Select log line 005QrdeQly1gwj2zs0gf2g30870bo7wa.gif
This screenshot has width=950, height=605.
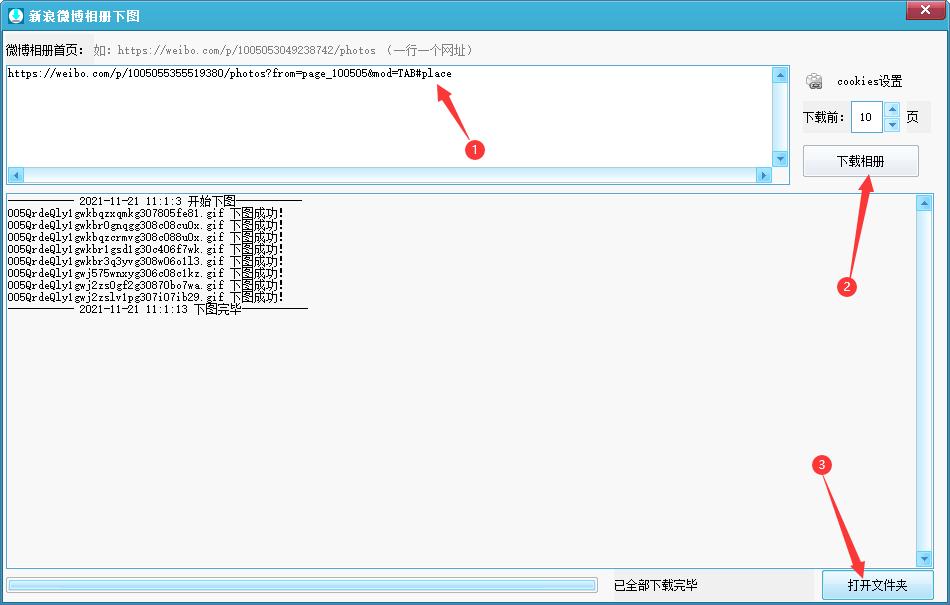[x=145, y=285]
